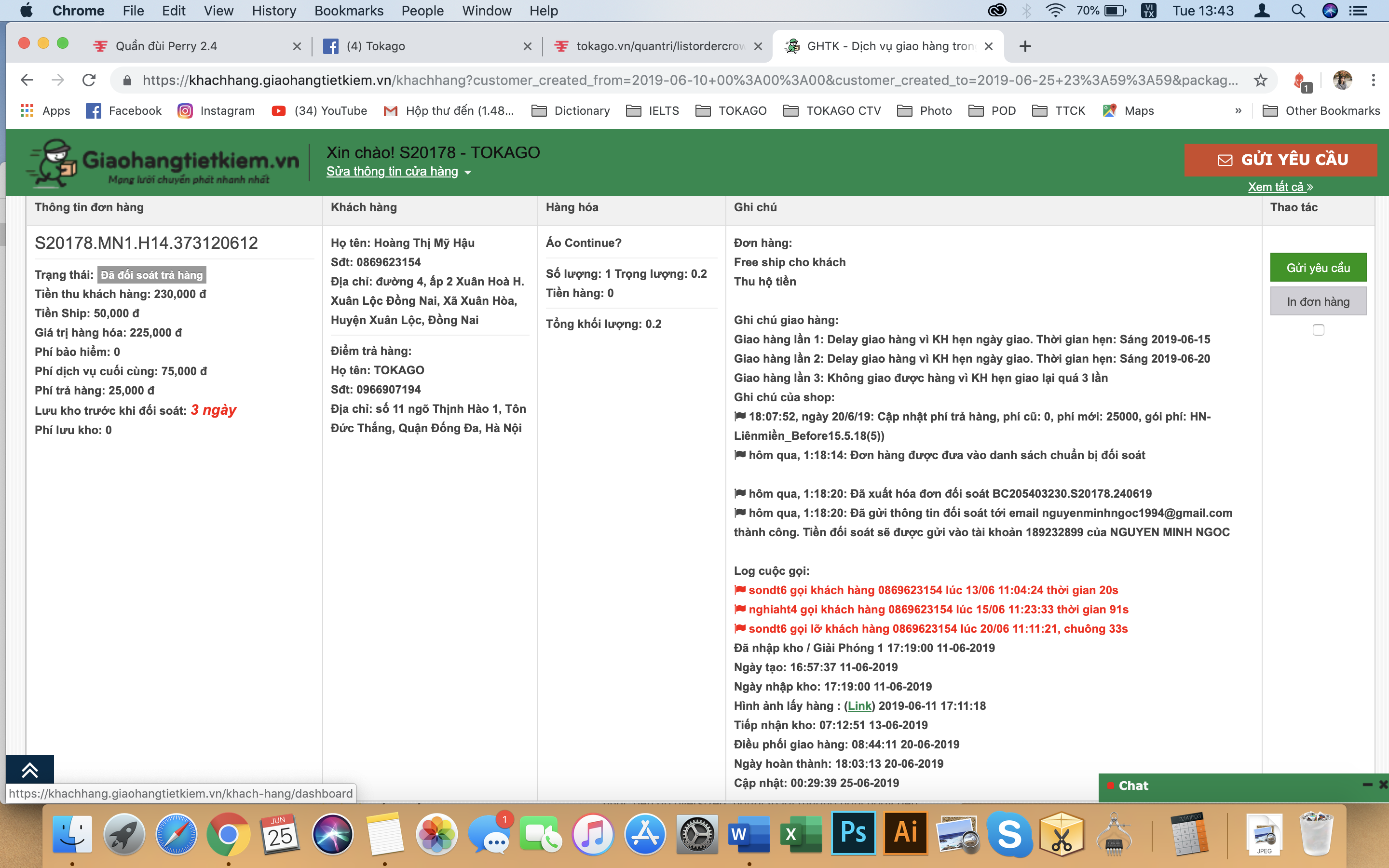Show hidden bookmarks with the » chevron
Image resolution: width=1389 pixels, height=868 pixels.
pyautogui.click(x=1239, y=111)
